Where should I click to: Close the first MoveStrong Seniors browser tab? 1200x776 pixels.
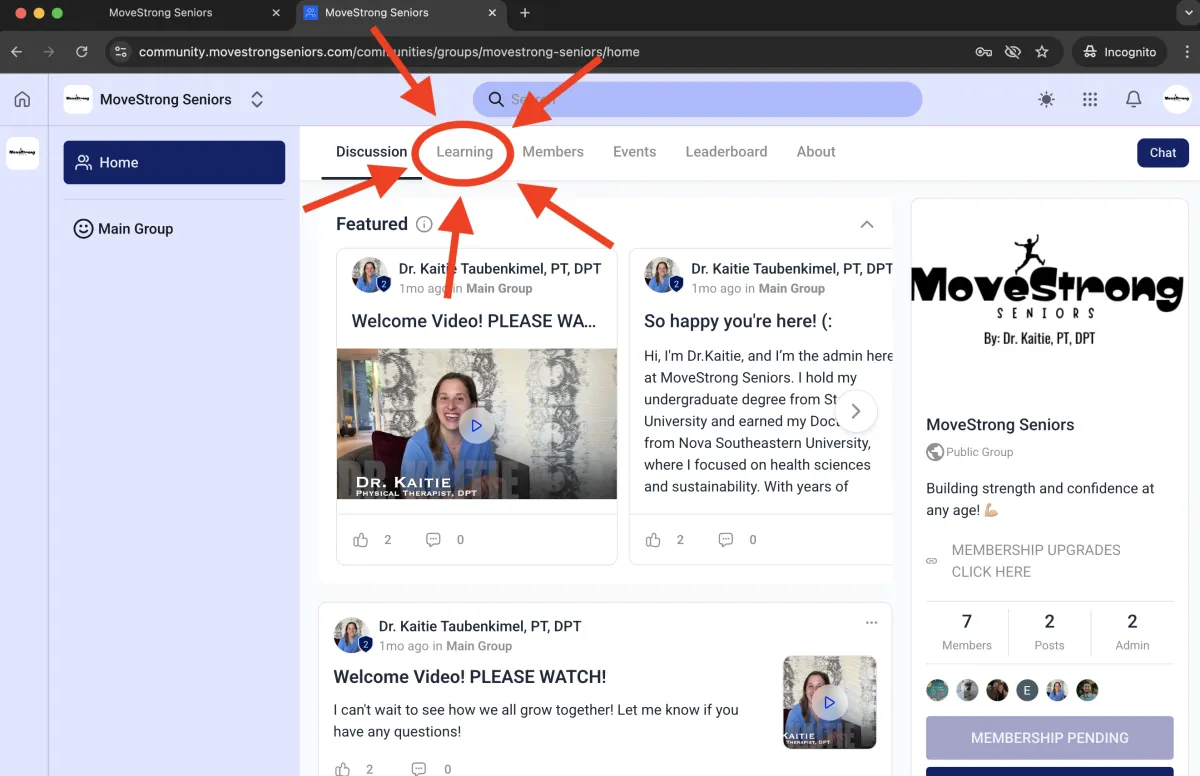277,13
